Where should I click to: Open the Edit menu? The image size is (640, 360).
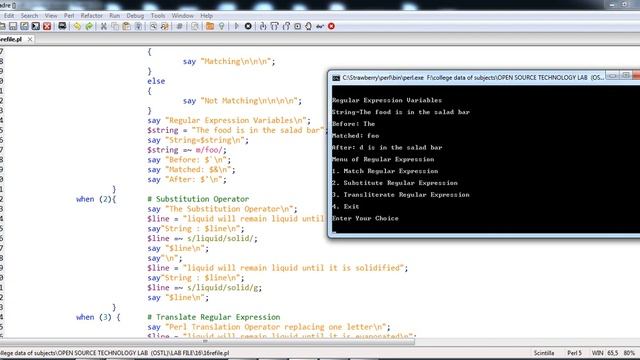(x=9, y=16)
